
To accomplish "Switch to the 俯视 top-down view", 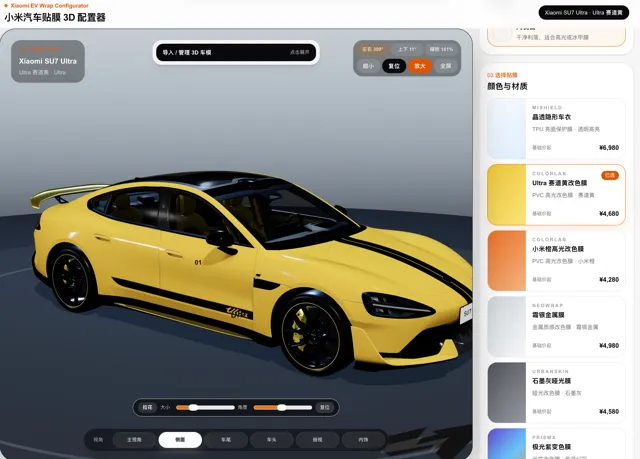I will [317, 440].
